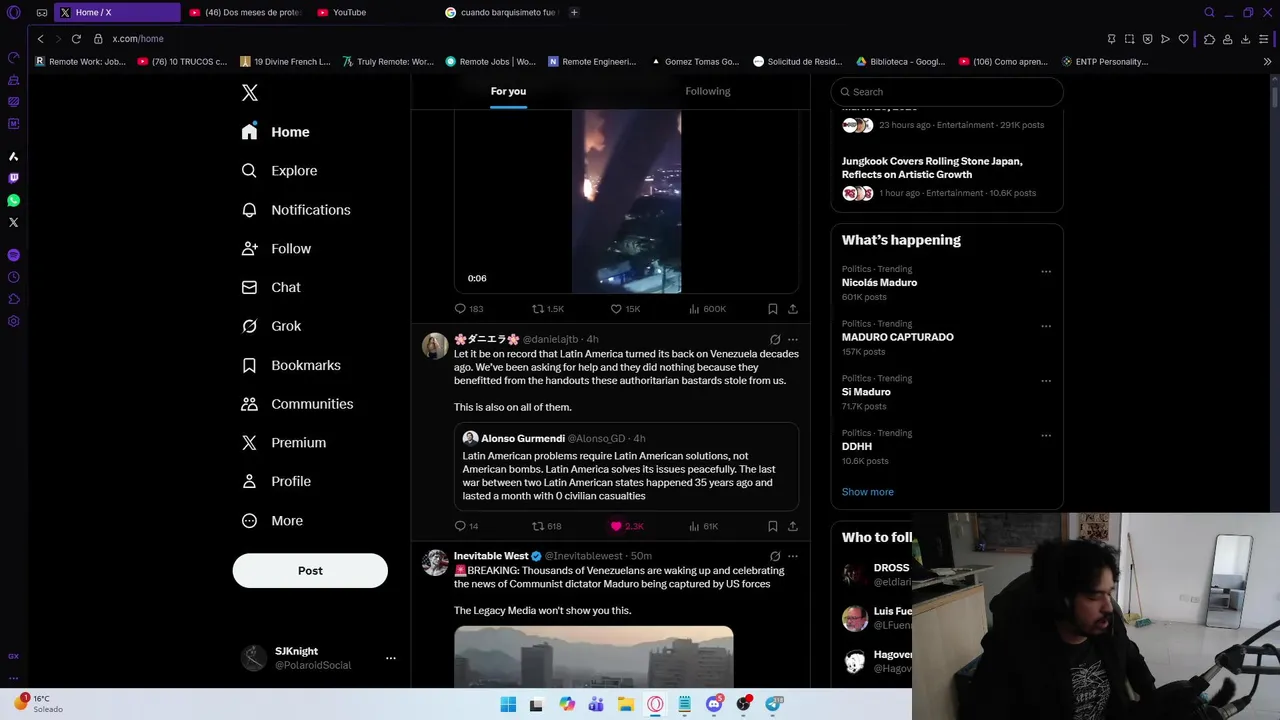Image resolution: width=1280 pixels, height=720 pixels.
Task: Open WhatsApp in the Opera sidebar
Action: click(14, 200)
